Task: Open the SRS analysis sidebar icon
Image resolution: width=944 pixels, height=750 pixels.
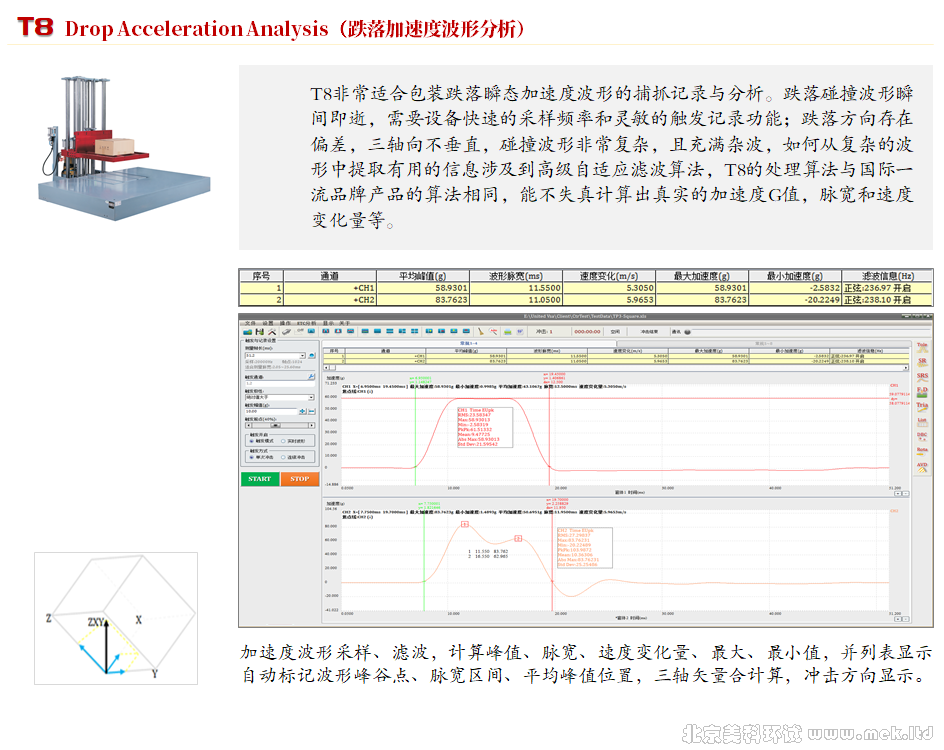Action: [x=922, y=377]
